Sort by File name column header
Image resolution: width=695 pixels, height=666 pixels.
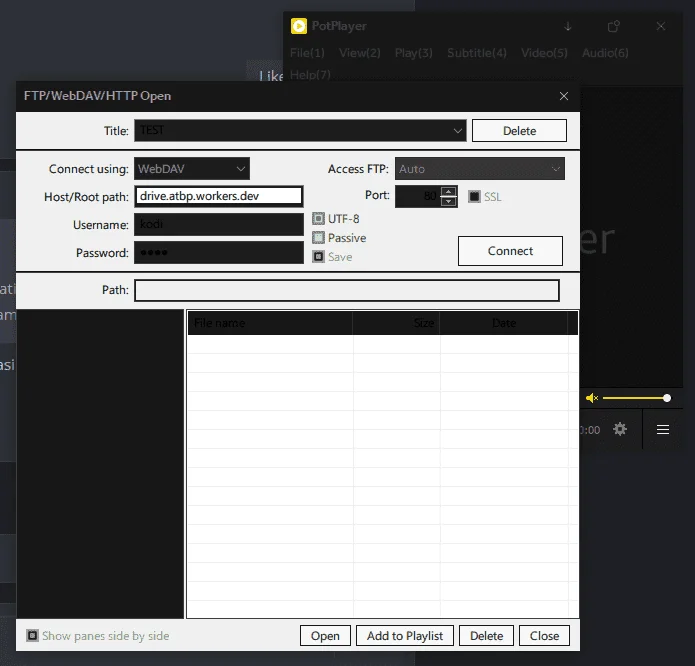[270, 323]
